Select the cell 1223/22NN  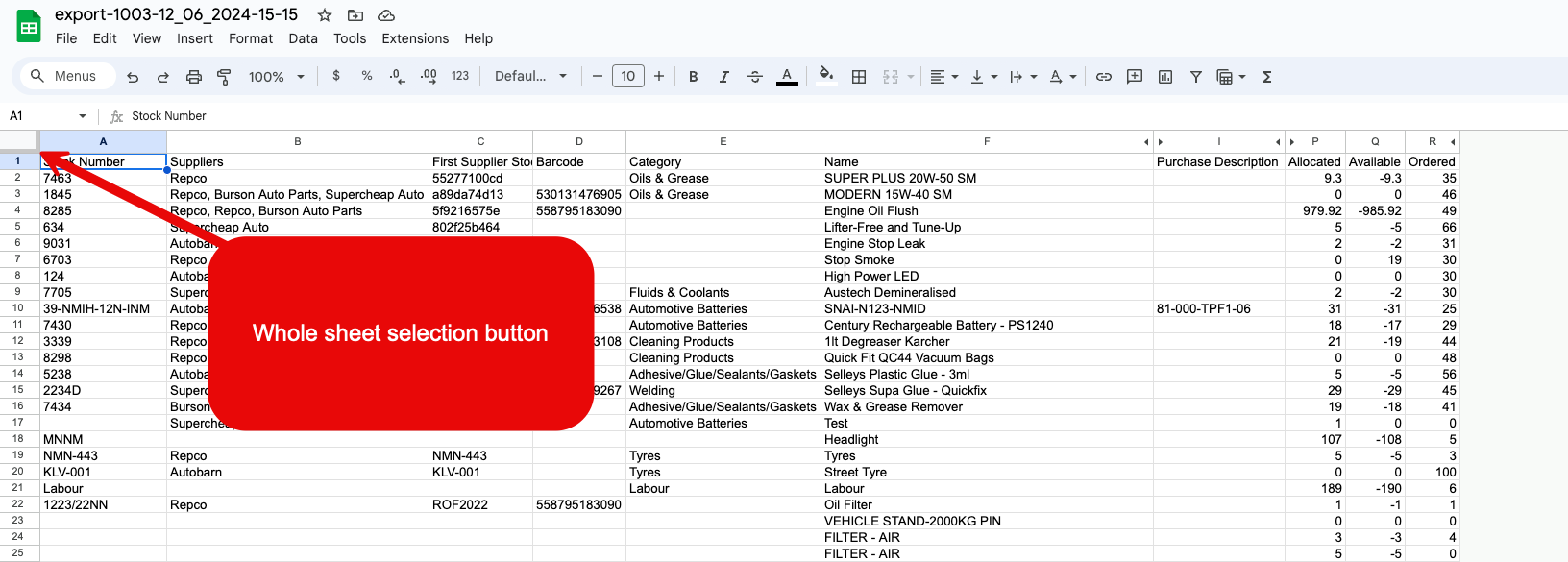[x=103, y=504]
